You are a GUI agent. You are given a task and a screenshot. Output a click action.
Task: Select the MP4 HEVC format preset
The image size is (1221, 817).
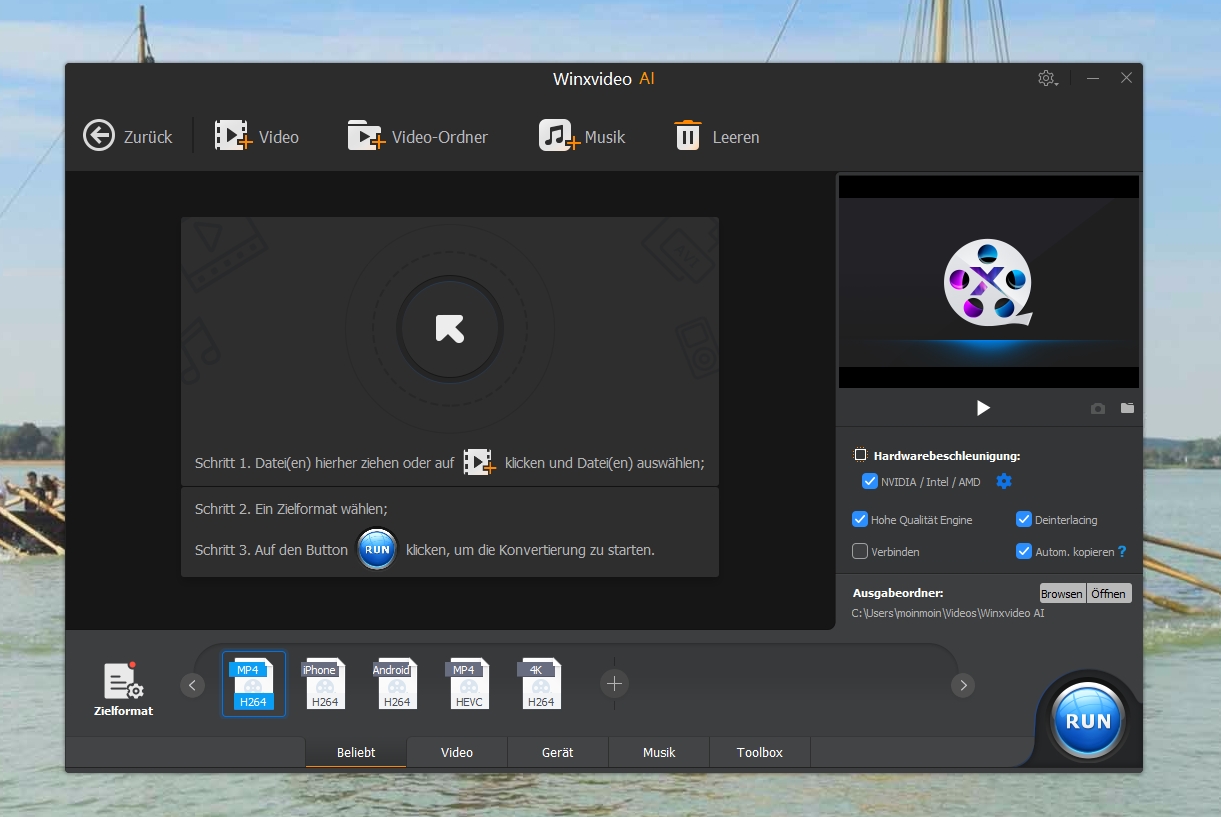(468, 684)
